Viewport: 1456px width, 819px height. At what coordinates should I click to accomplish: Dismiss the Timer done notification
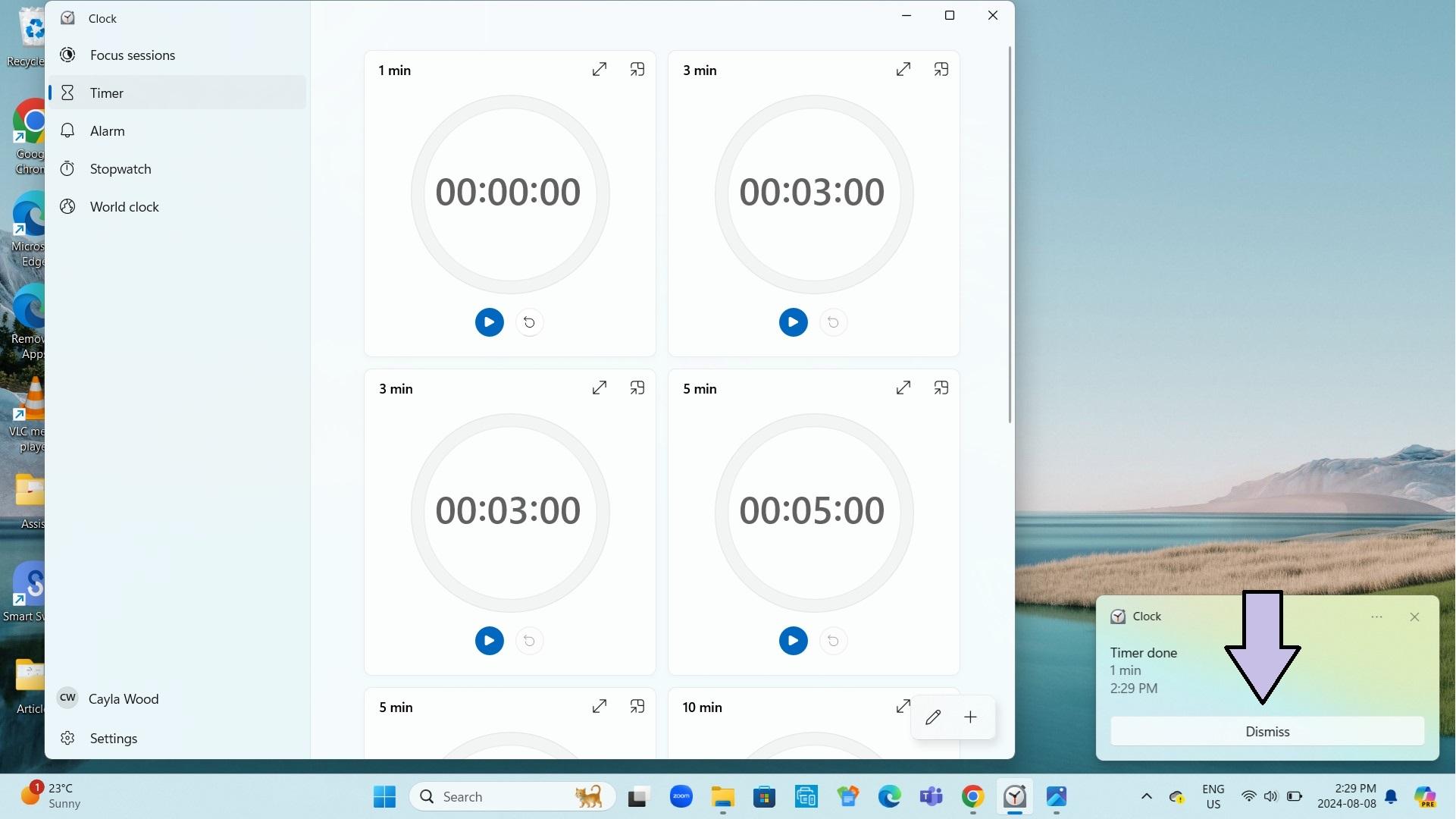click(x=1267, y=732)
